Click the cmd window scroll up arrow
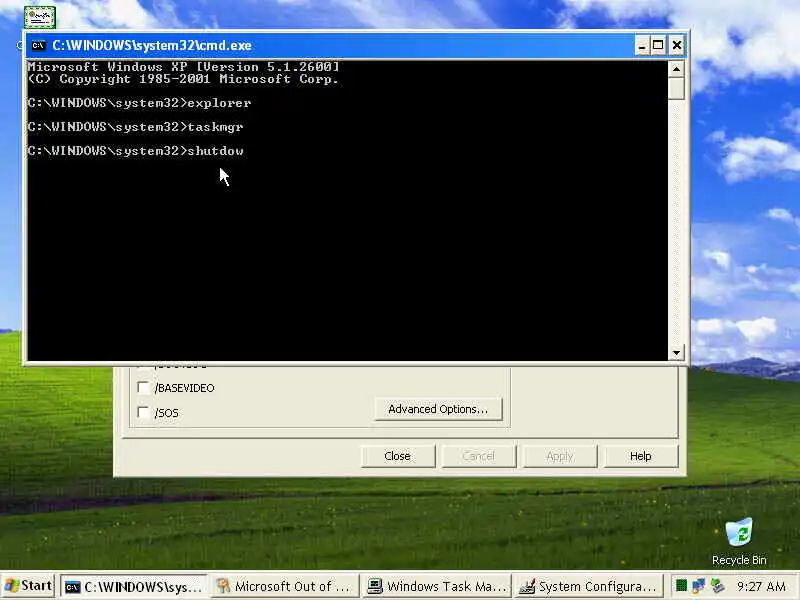 point(676,69)
